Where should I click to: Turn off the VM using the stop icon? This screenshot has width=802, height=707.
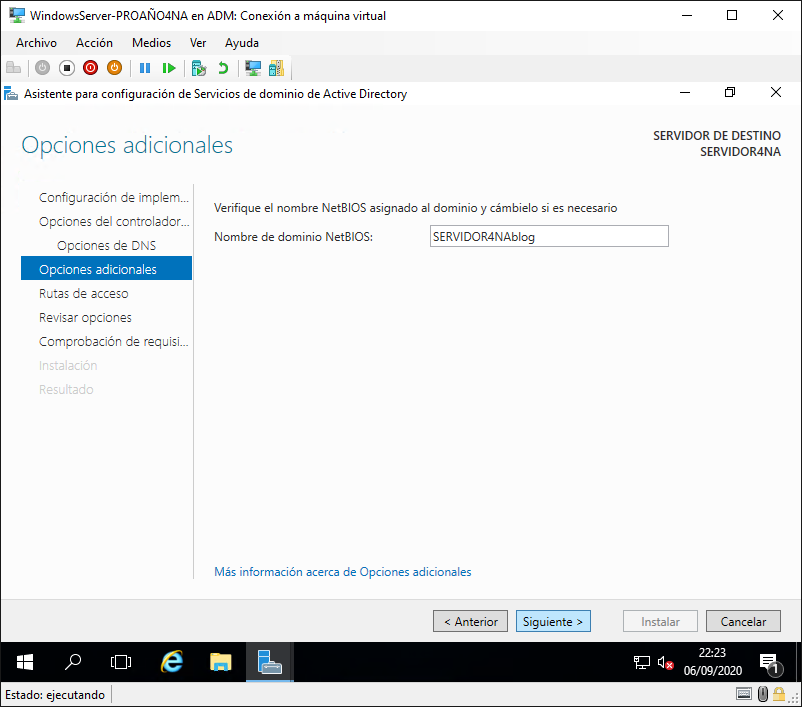[66, 68]
